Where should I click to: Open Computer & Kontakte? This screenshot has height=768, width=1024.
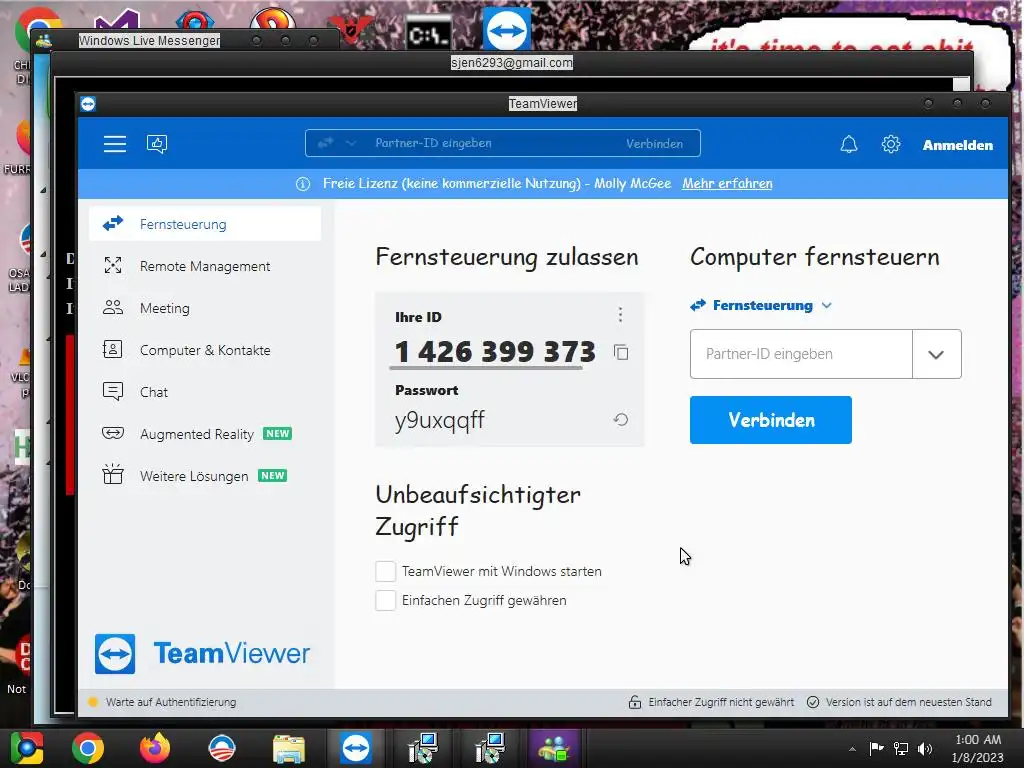click(205, 350)
